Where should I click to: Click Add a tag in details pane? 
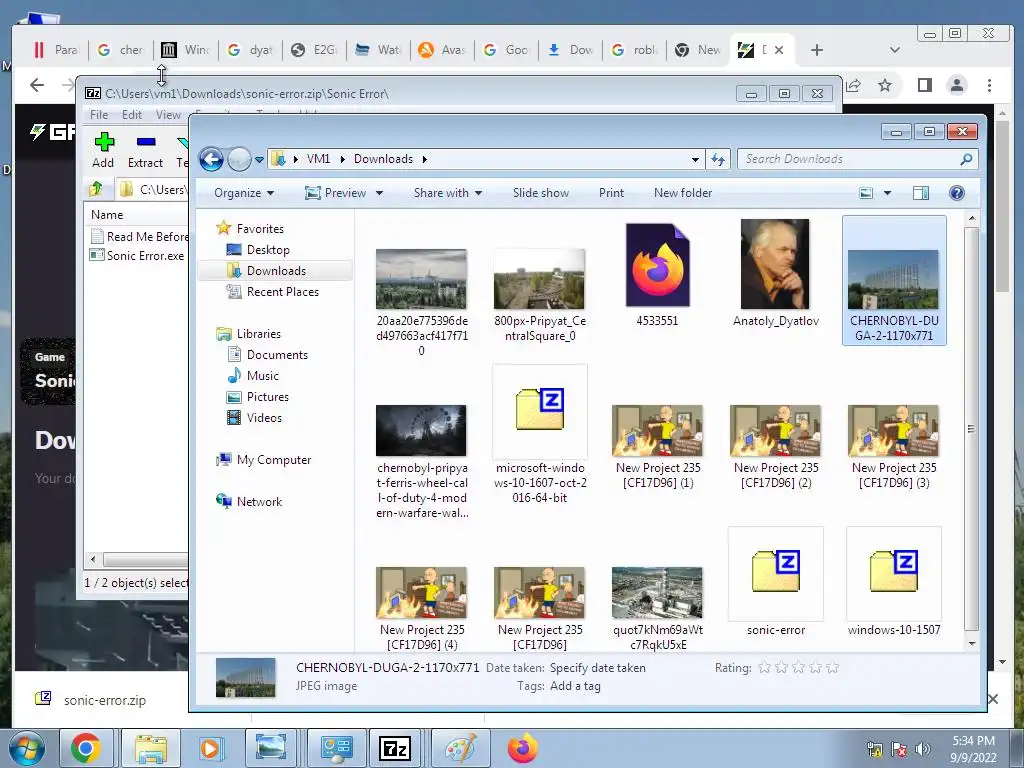(575, 686)
